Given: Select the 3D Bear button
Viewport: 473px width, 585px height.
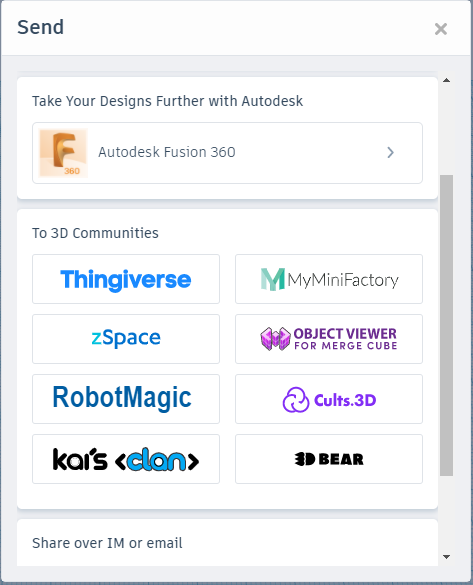Looking at the screenshot, I should tap(329, 459).
